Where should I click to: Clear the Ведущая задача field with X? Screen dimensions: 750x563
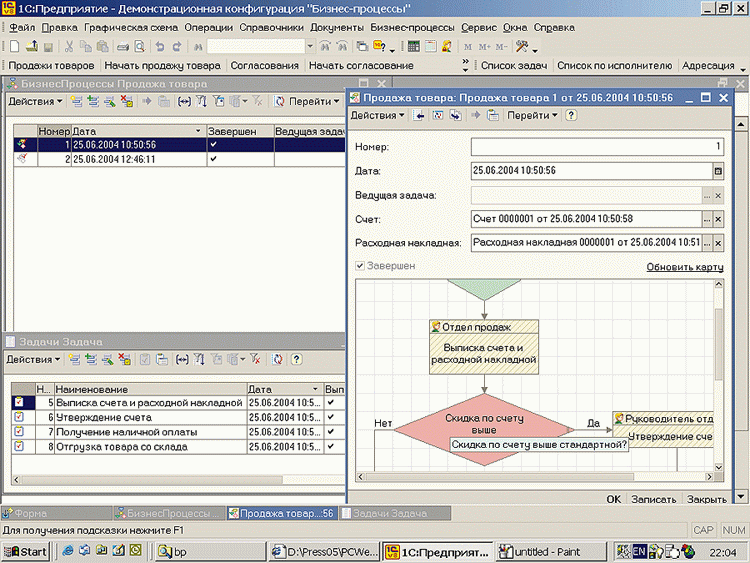[718, 196]
